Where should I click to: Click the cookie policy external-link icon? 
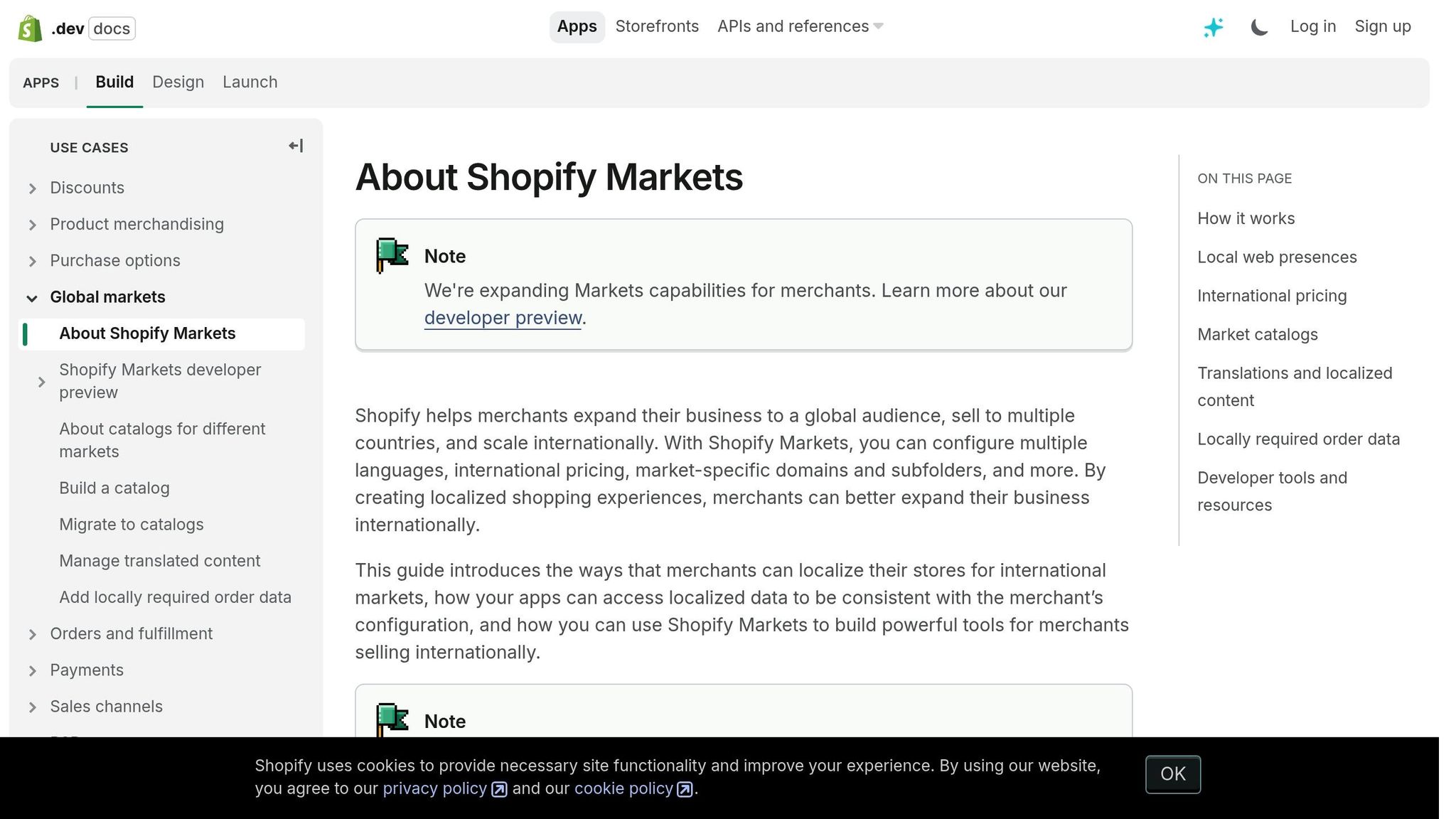(685, 789)
